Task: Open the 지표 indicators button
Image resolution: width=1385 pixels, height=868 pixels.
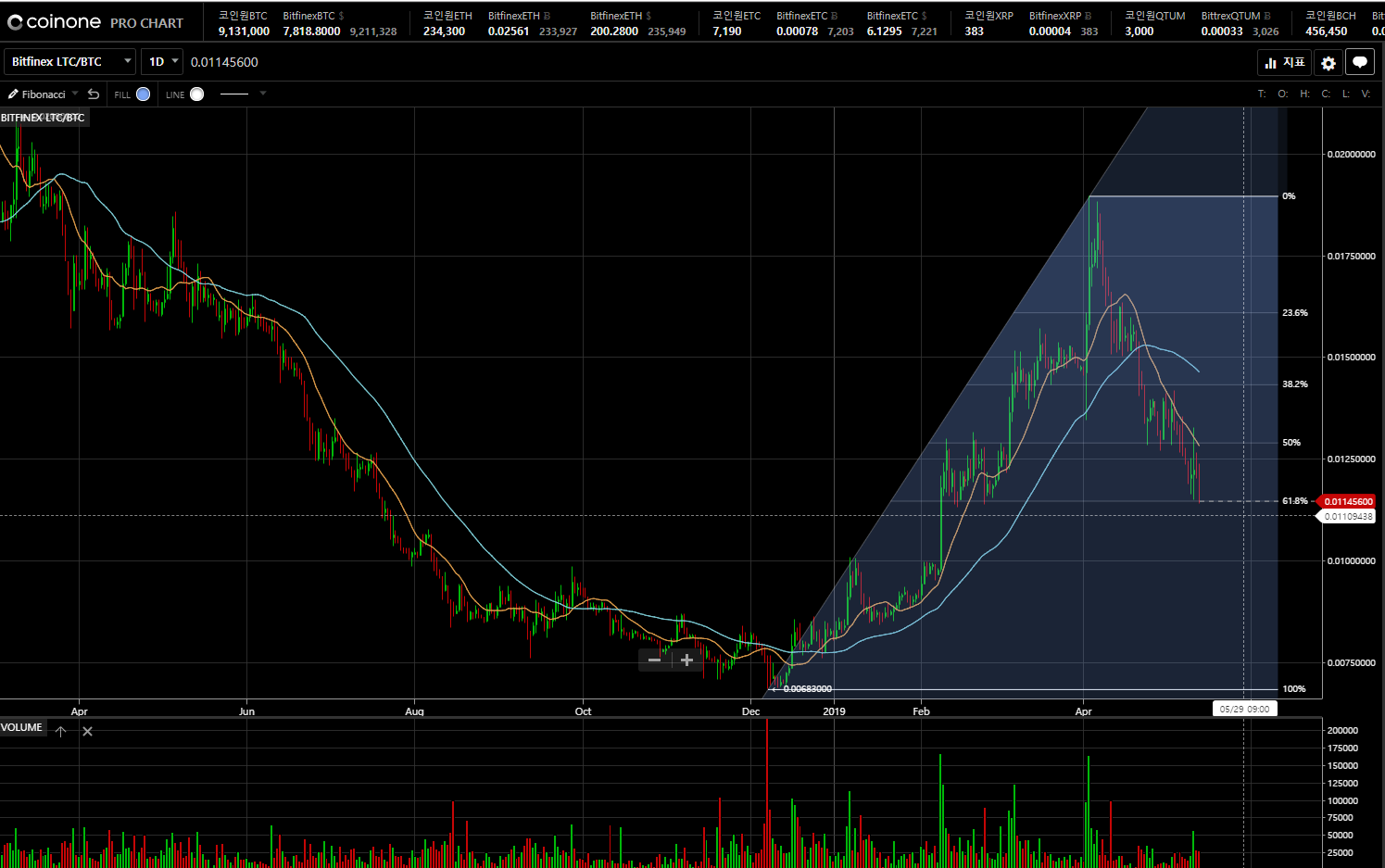Action: 1284,62
